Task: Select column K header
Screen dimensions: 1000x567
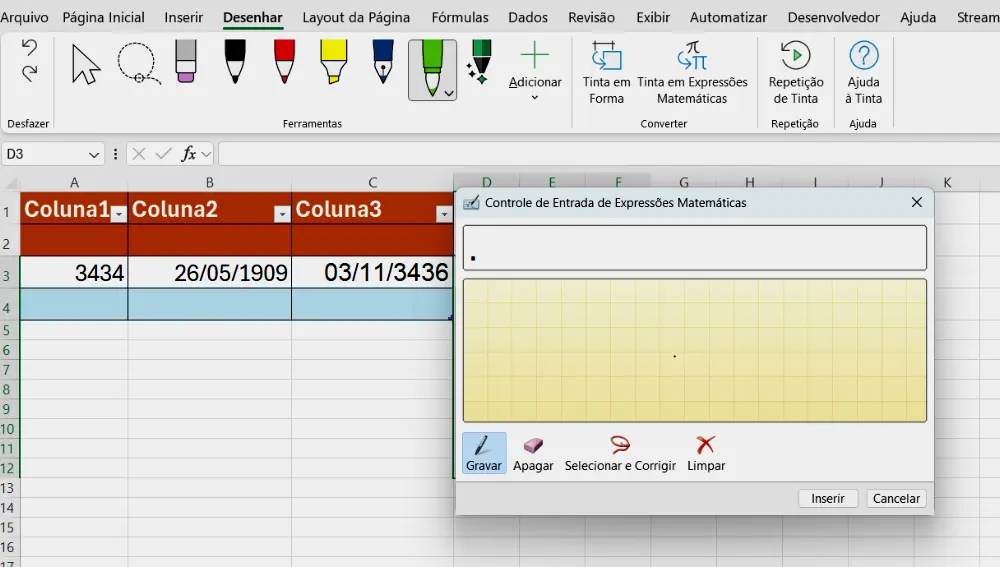Action: [x=947, y=182]
